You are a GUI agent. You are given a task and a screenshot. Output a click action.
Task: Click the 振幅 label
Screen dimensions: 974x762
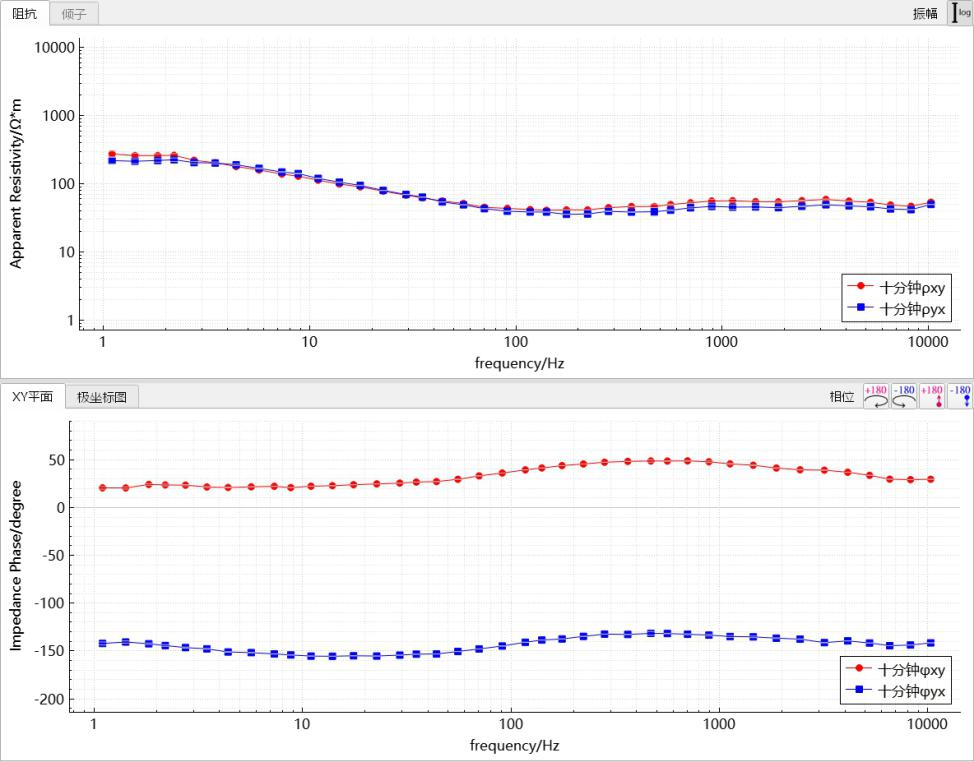pyautogui.click(x=925, y=14)
